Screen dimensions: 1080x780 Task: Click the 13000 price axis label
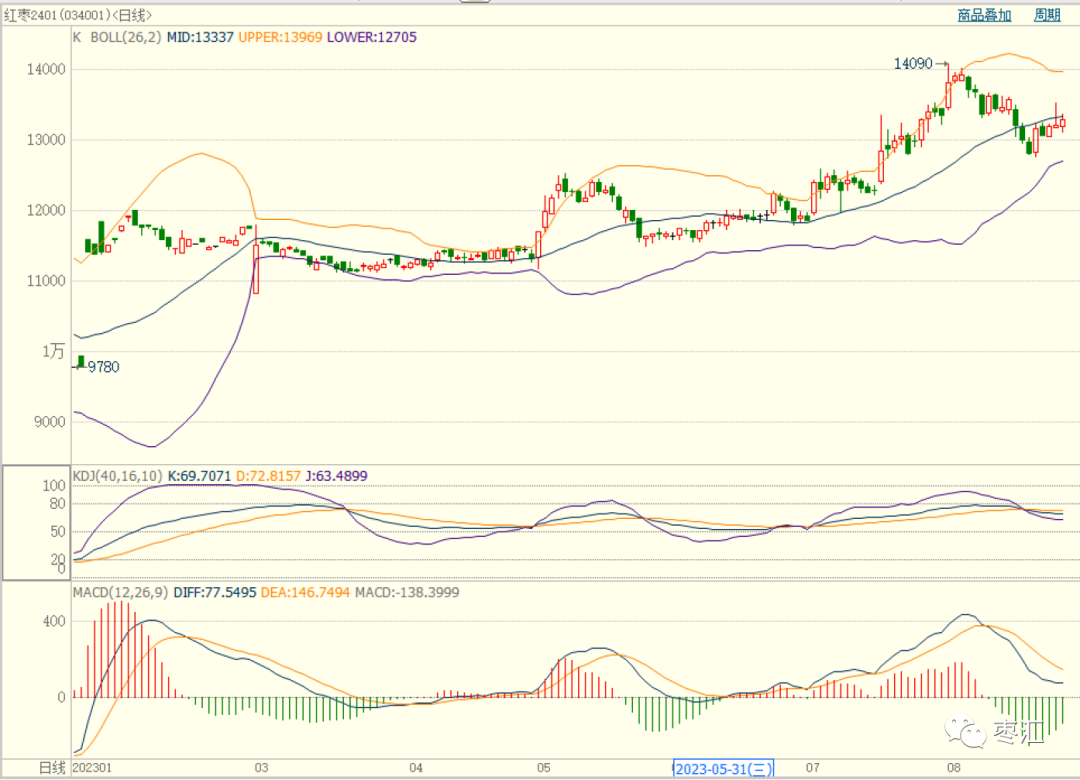[x=46, y=140]
